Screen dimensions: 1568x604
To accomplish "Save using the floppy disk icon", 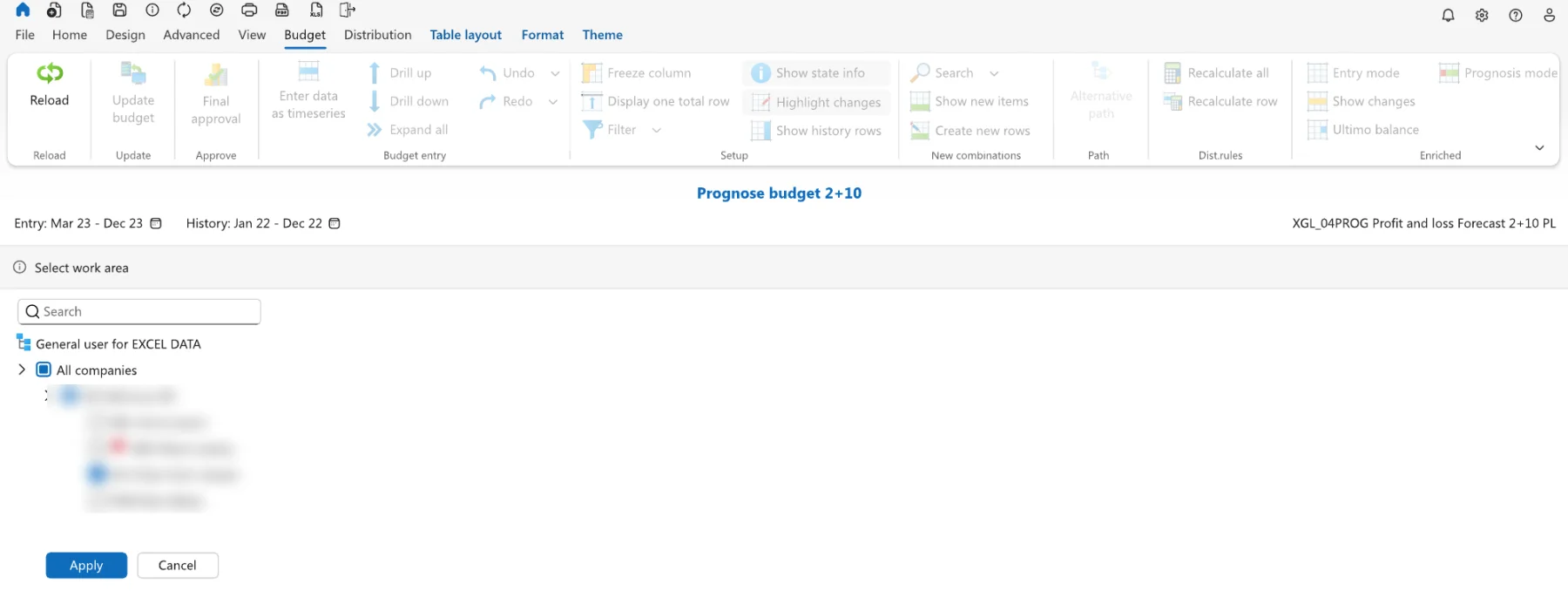I will point(120,10).
